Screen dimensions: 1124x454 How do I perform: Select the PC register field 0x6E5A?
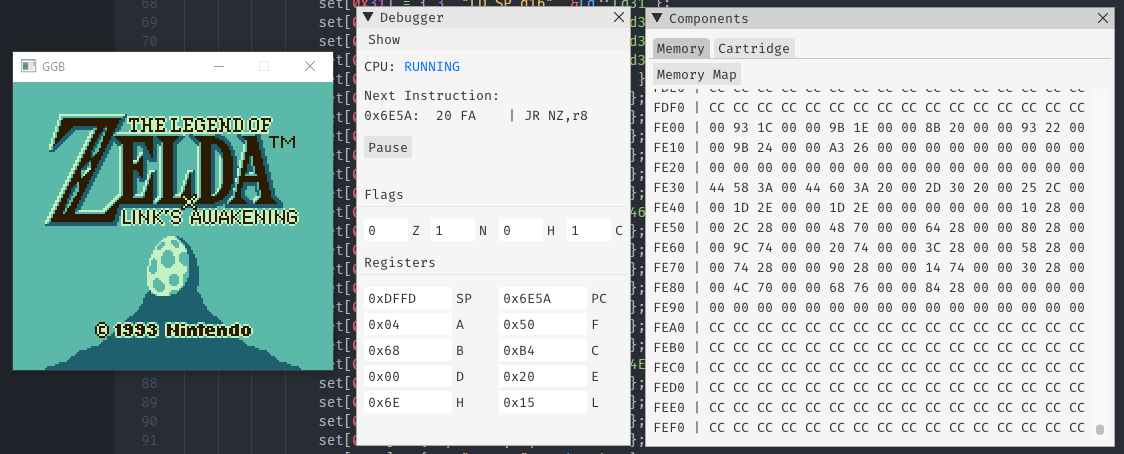point(543,298)
